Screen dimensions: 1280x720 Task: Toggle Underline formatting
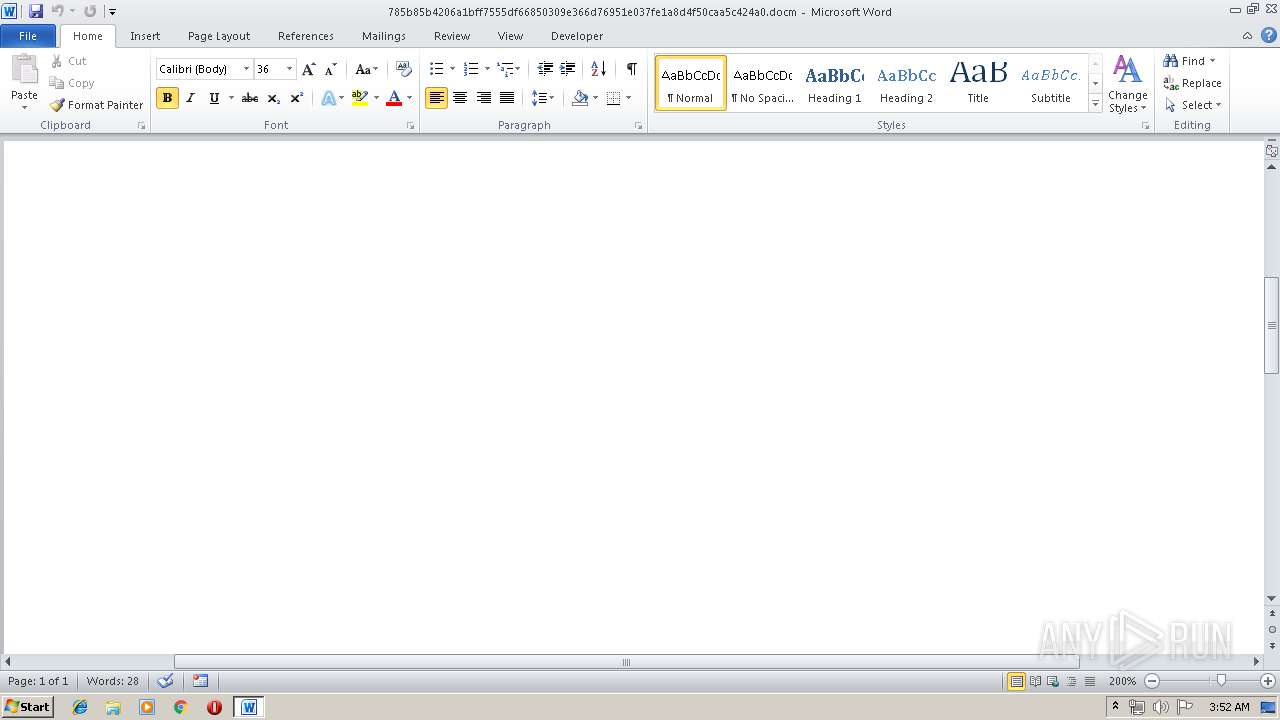[214, 98]
